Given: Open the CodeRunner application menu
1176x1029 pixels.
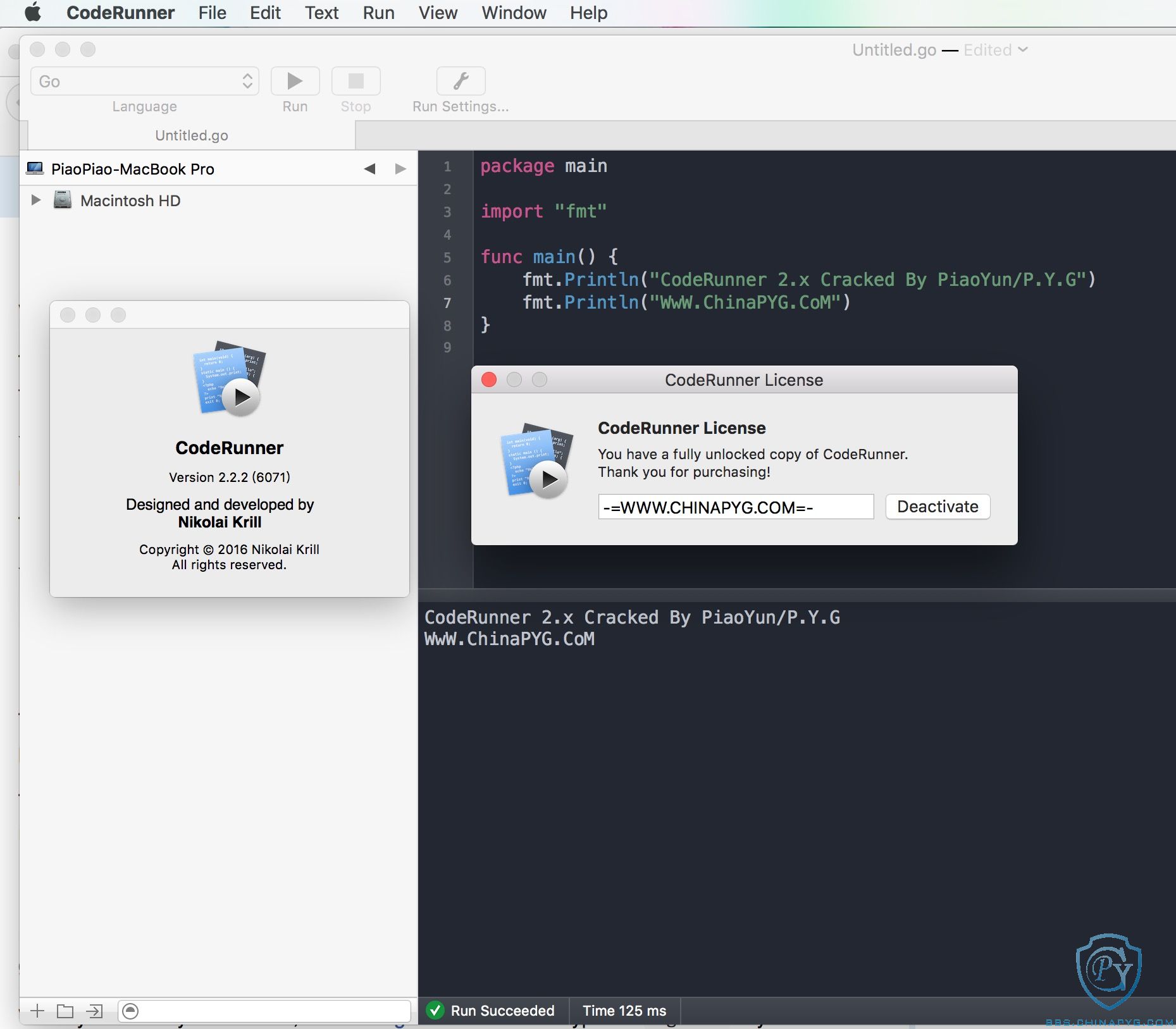Looking at the screenshot, I should pyautogui.click(x=120, y=13).
